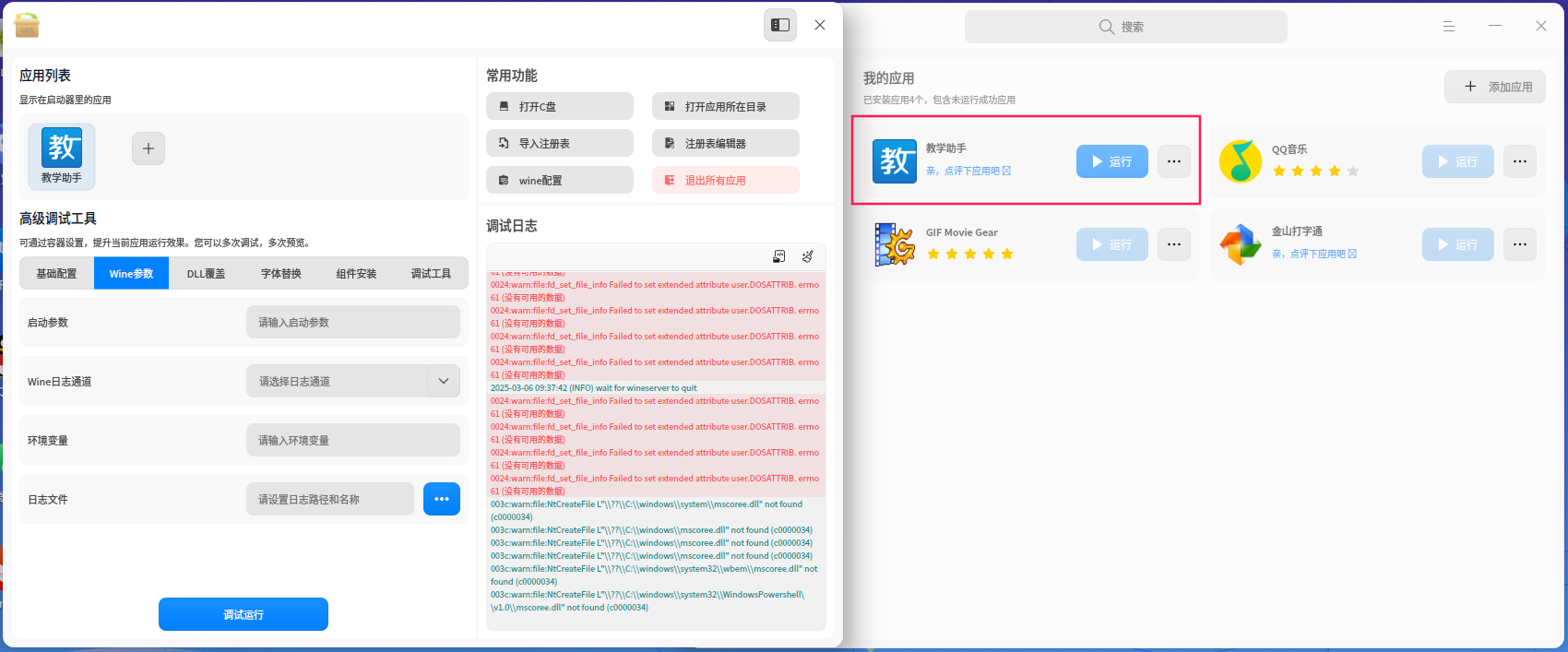Open wine配置 settings
Image resolution: width=1568 pixels, height=652 pixels.
(560, 180)
